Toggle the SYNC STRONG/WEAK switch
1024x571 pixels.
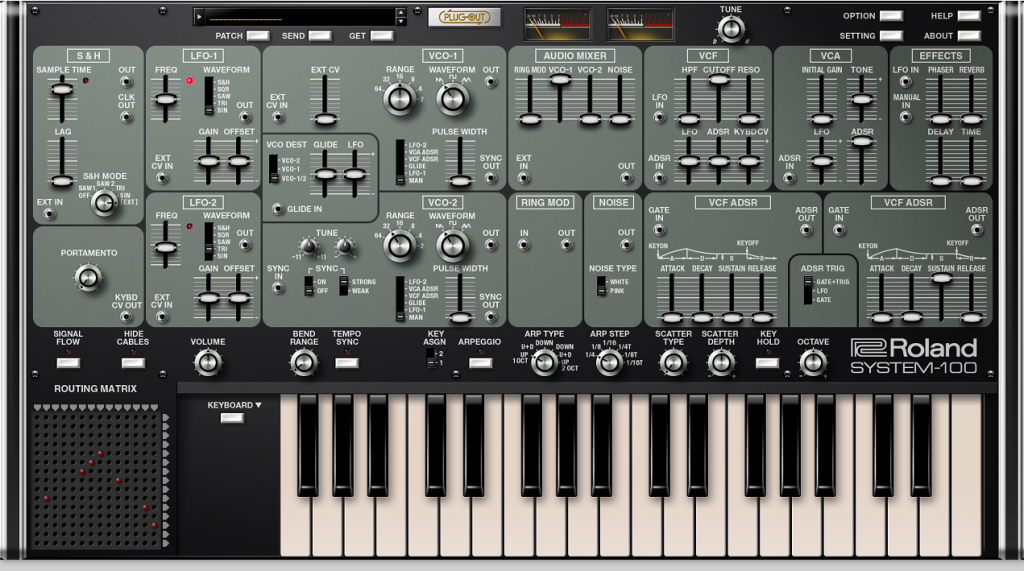click(x=344, y=286)
